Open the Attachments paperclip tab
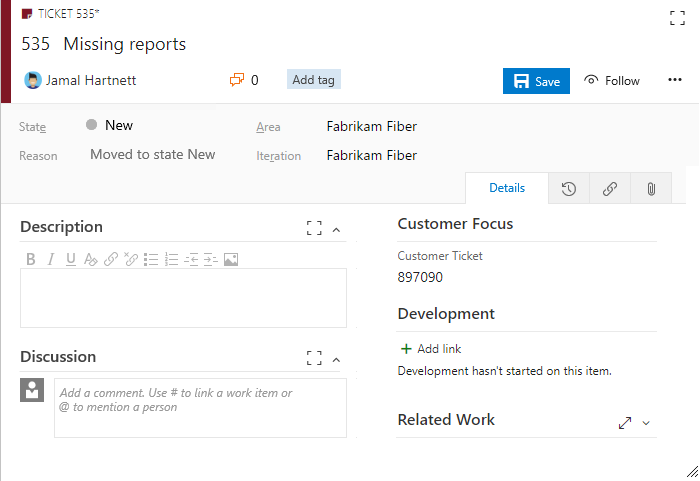 pyautogui.click(x=651, y=188)
